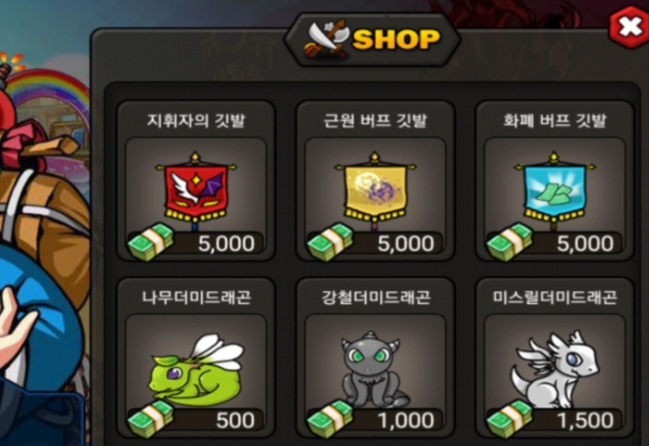Click the 지휘자의 깃발 item title
The width and height of the screenshot is (649, 446).
pos(196,120)
